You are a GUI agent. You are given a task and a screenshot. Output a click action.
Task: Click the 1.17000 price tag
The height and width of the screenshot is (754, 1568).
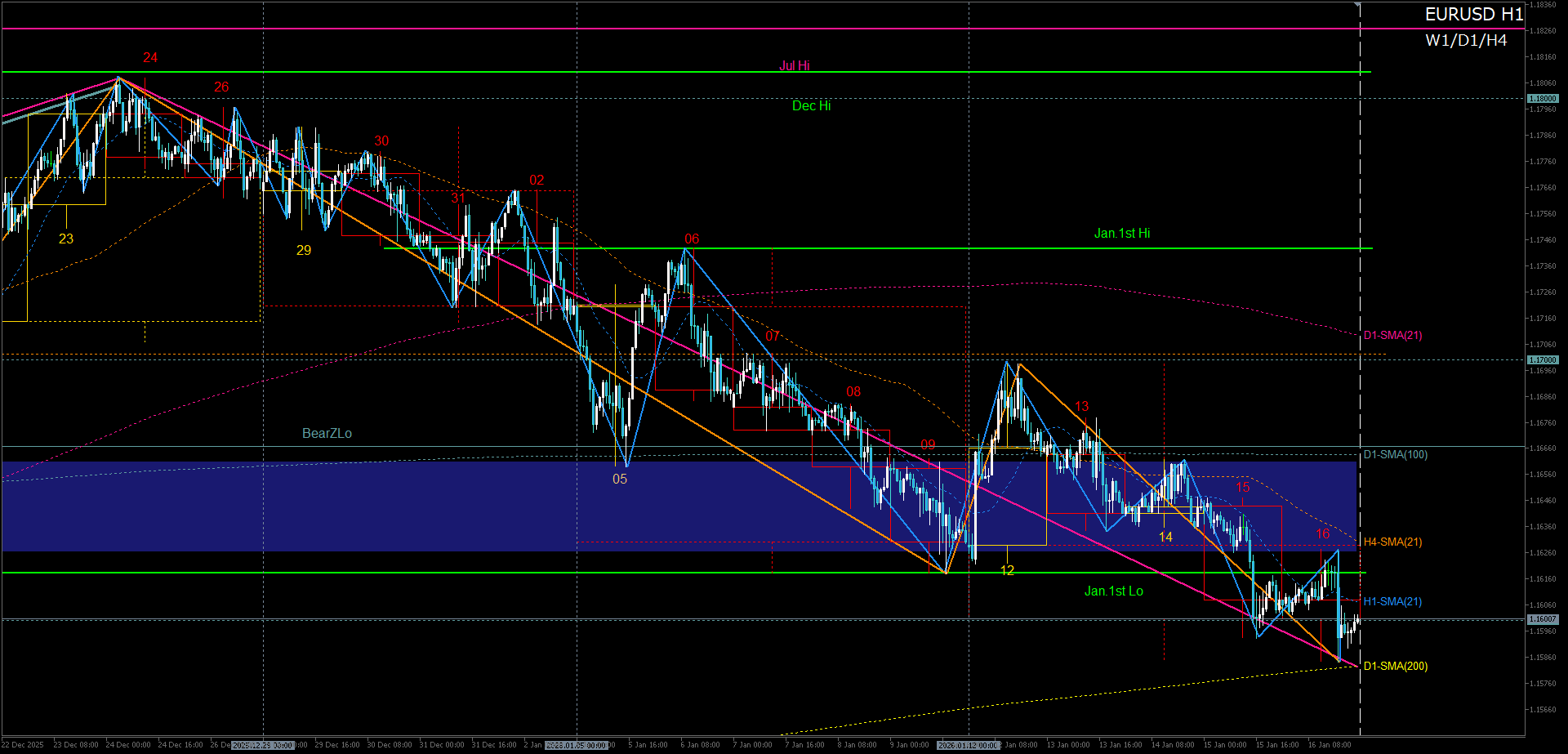click(x=1543, y=359)
